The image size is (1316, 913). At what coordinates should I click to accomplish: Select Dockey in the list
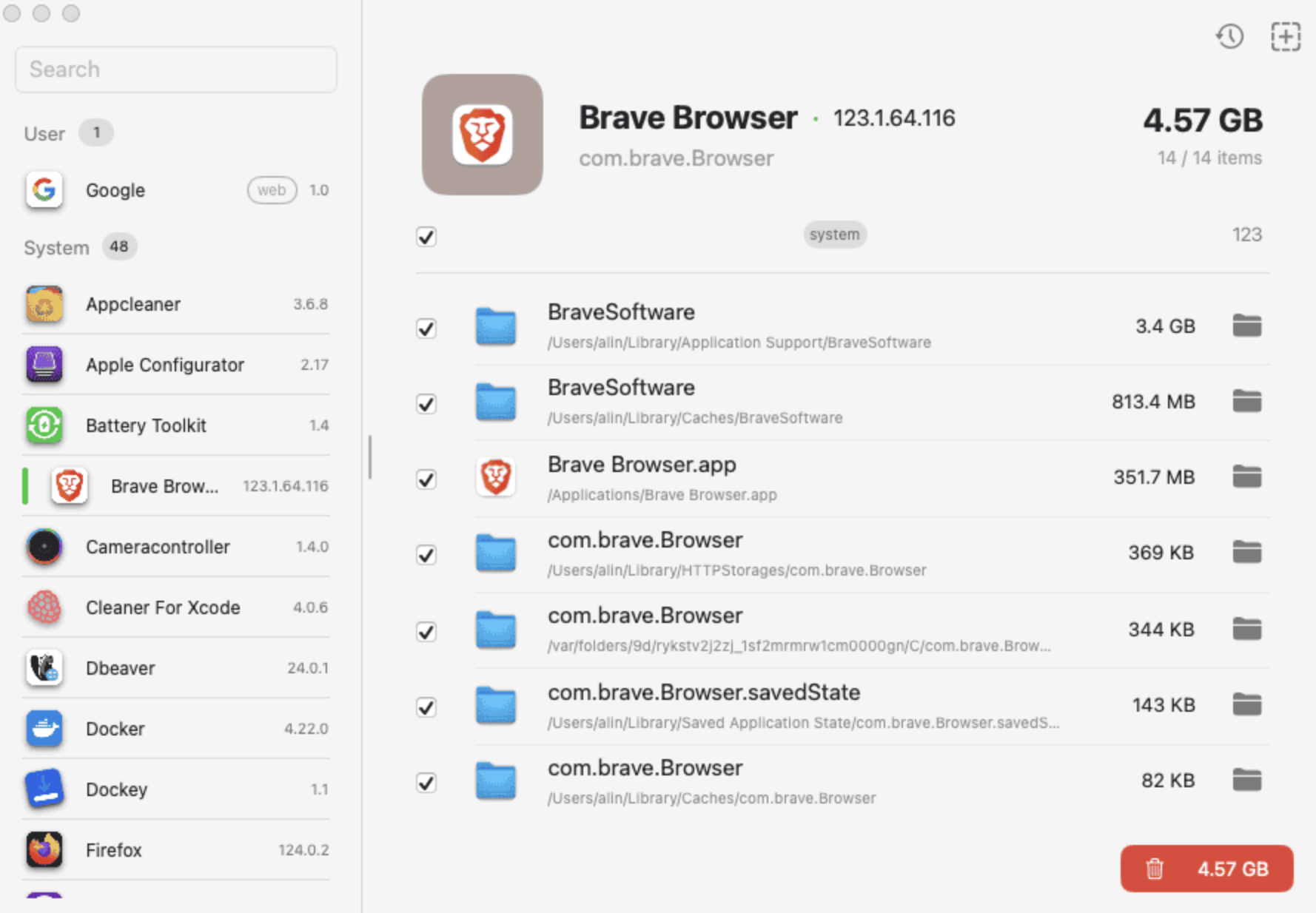pos(176,789)
